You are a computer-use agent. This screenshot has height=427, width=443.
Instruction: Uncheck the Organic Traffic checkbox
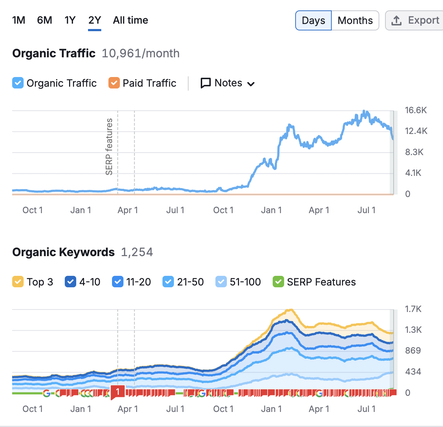click(x=18, y=83)
